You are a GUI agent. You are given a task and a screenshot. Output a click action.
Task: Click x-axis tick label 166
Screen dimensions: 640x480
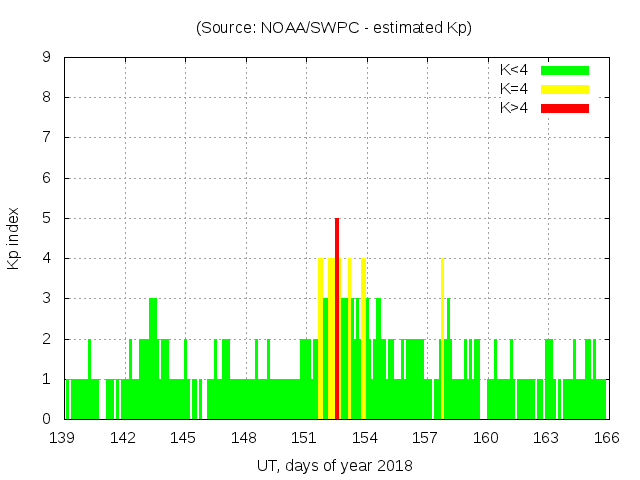point(607,438)
